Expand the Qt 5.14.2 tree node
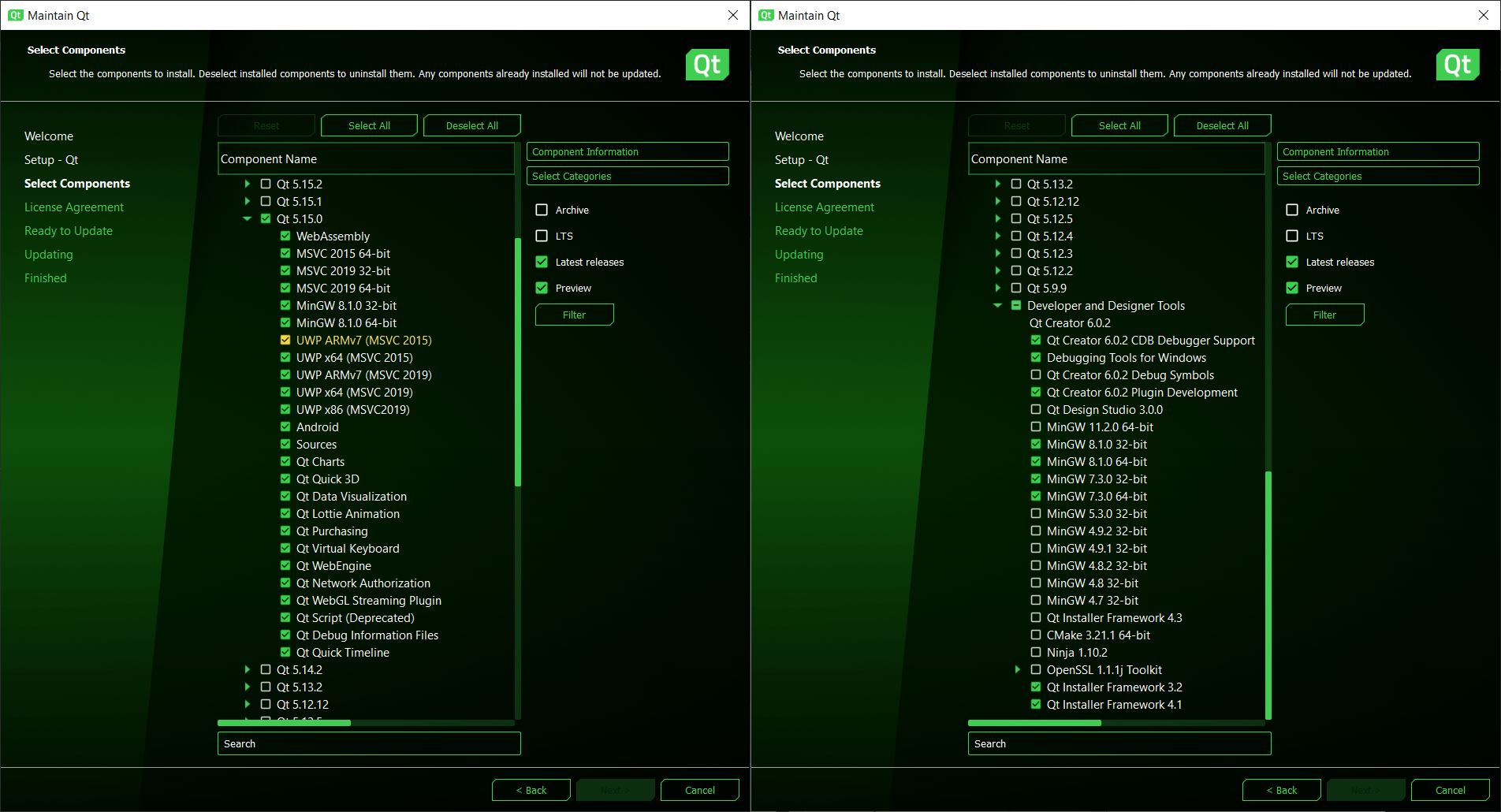This screenshot has width=1501, height=812. [247, 670]
